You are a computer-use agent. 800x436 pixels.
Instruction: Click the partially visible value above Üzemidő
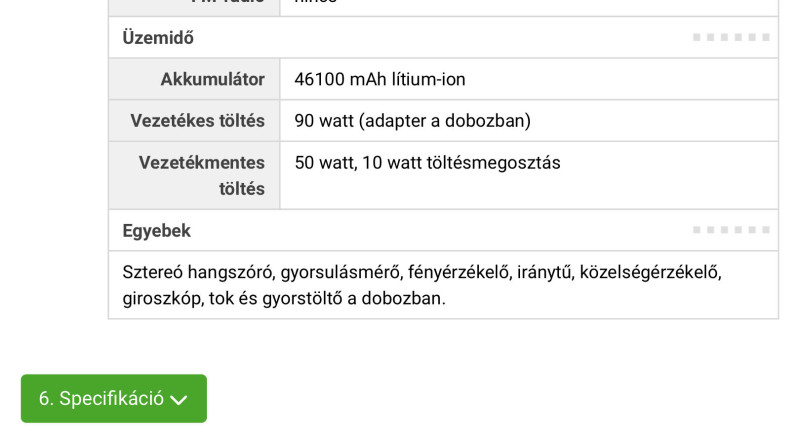(316, 4)
